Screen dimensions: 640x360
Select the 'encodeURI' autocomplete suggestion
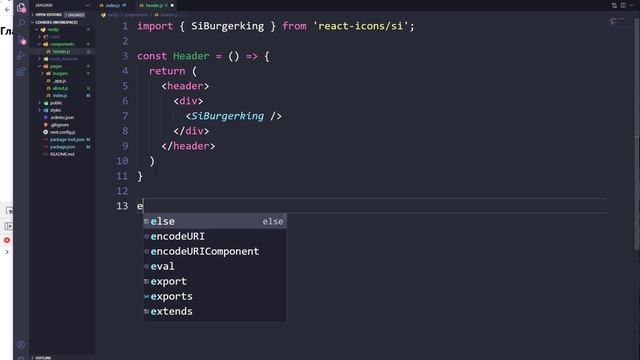215,236
